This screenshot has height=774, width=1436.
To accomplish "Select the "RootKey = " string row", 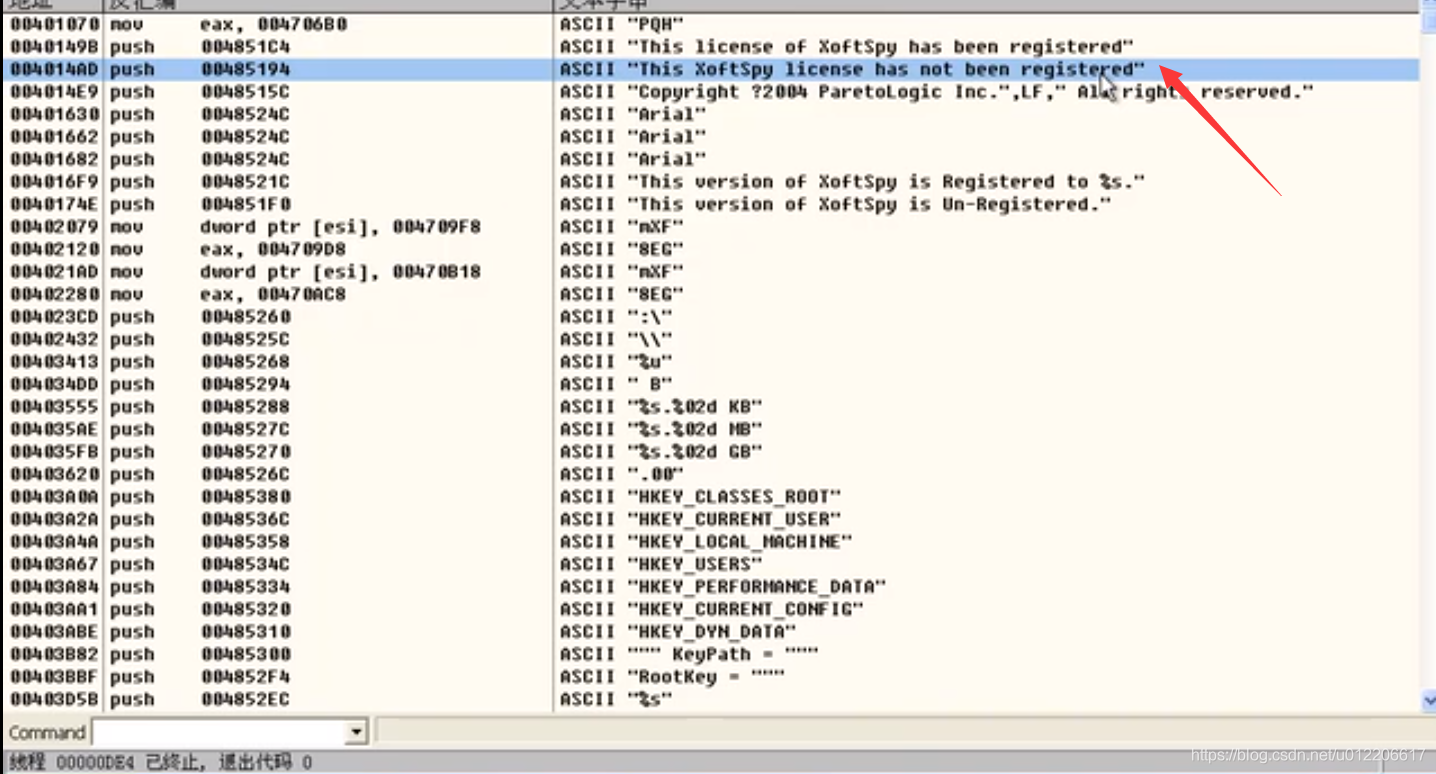I will pos(710,677).
